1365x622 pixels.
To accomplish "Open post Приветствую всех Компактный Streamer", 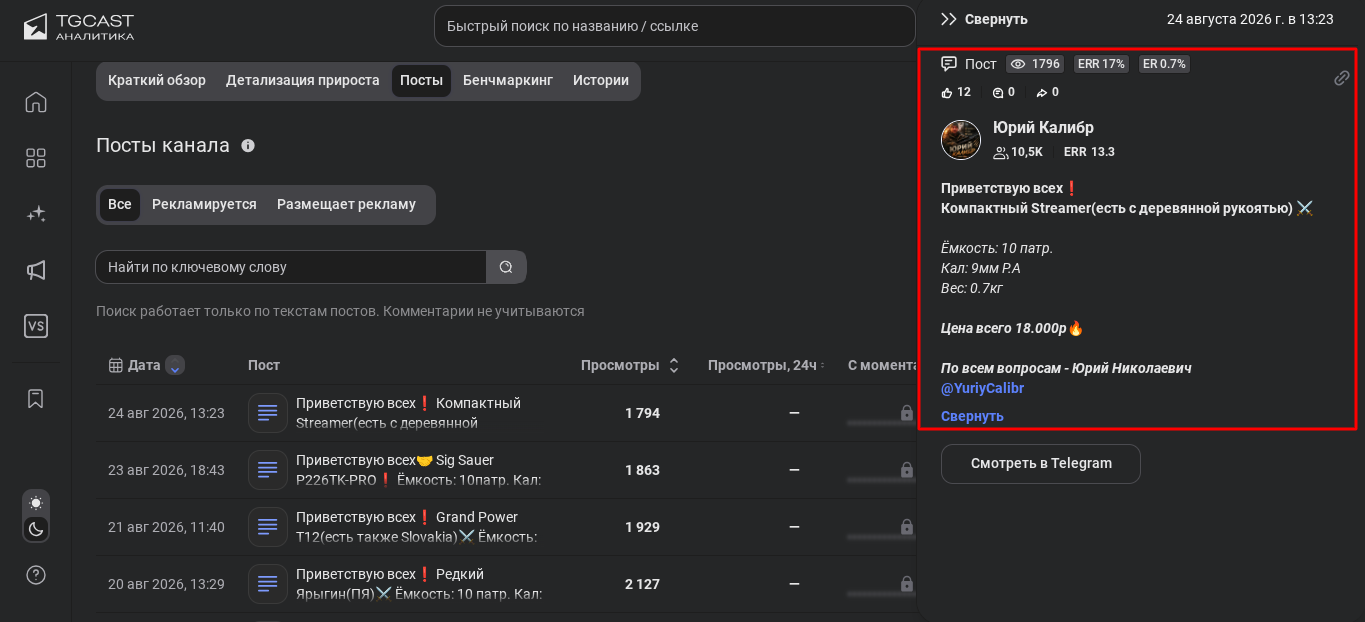I will coord(408,413).
